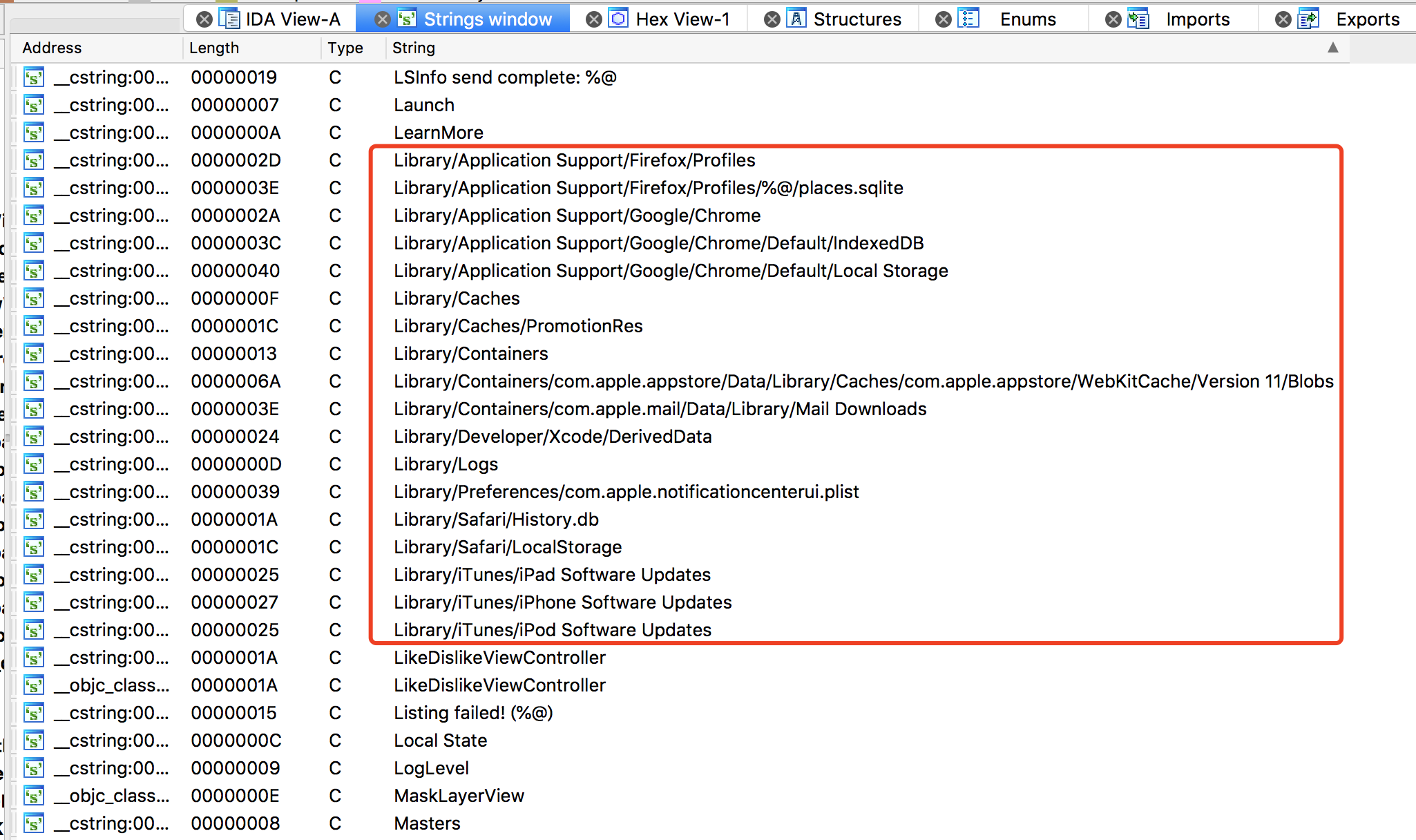Sort by the Address column header
This screenshot has width=1416, height=840.
[52, 48]
